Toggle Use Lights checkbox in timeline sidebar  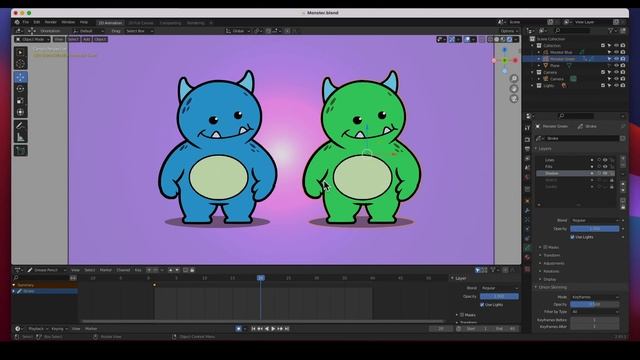(482, 304)
